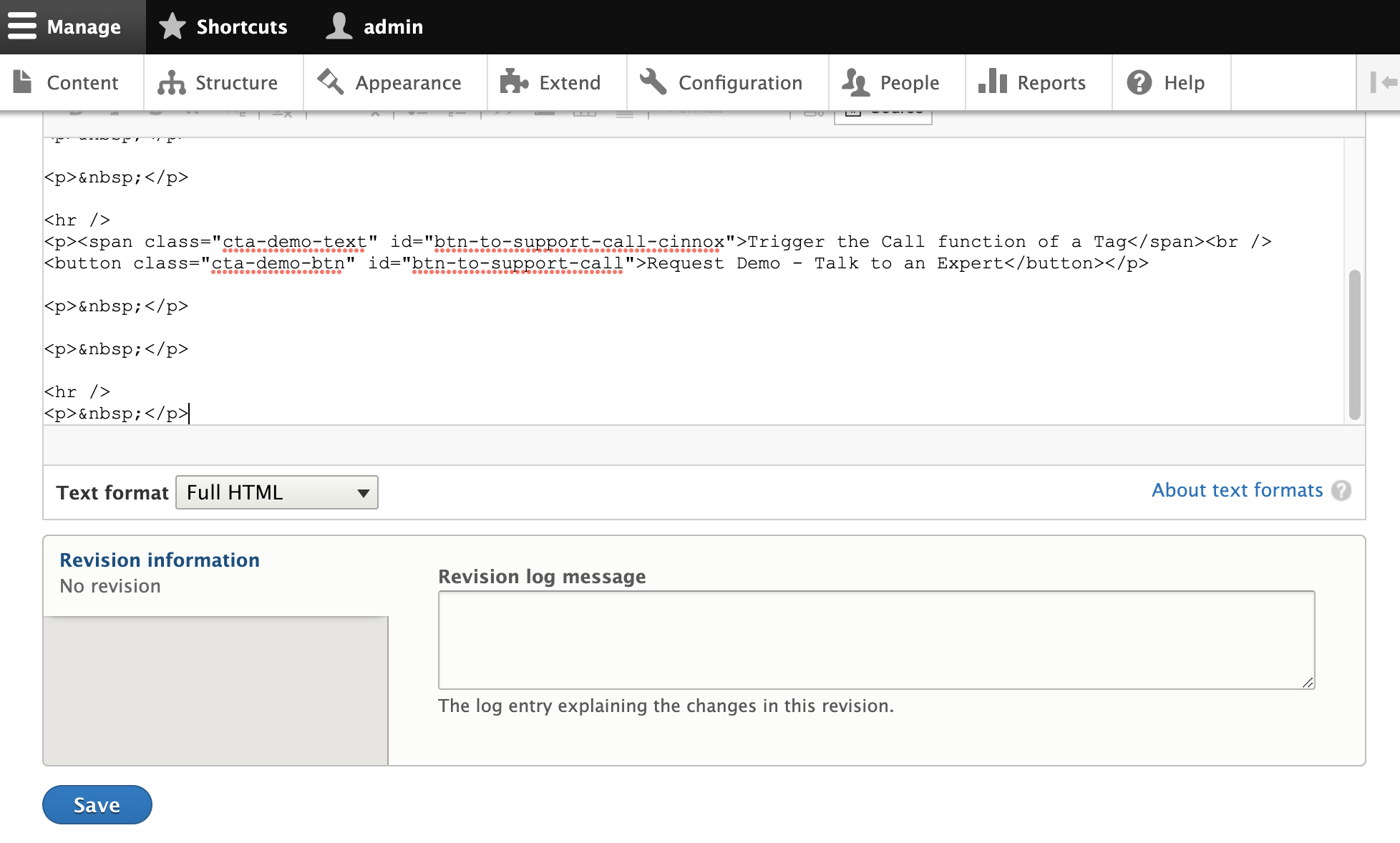Open Appearance settings

(x=392, y=82)
